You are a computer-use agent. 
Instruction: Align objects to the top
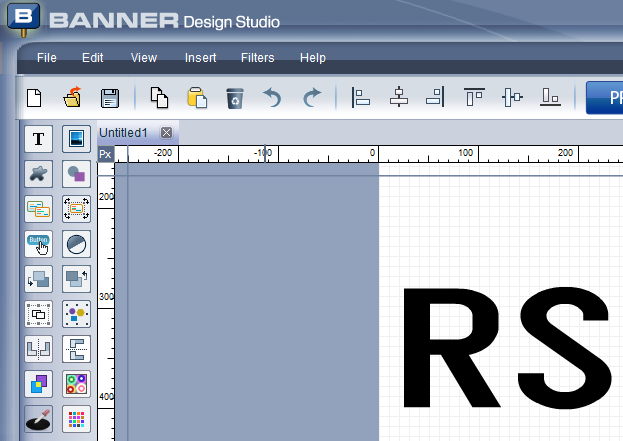point(474,98)
